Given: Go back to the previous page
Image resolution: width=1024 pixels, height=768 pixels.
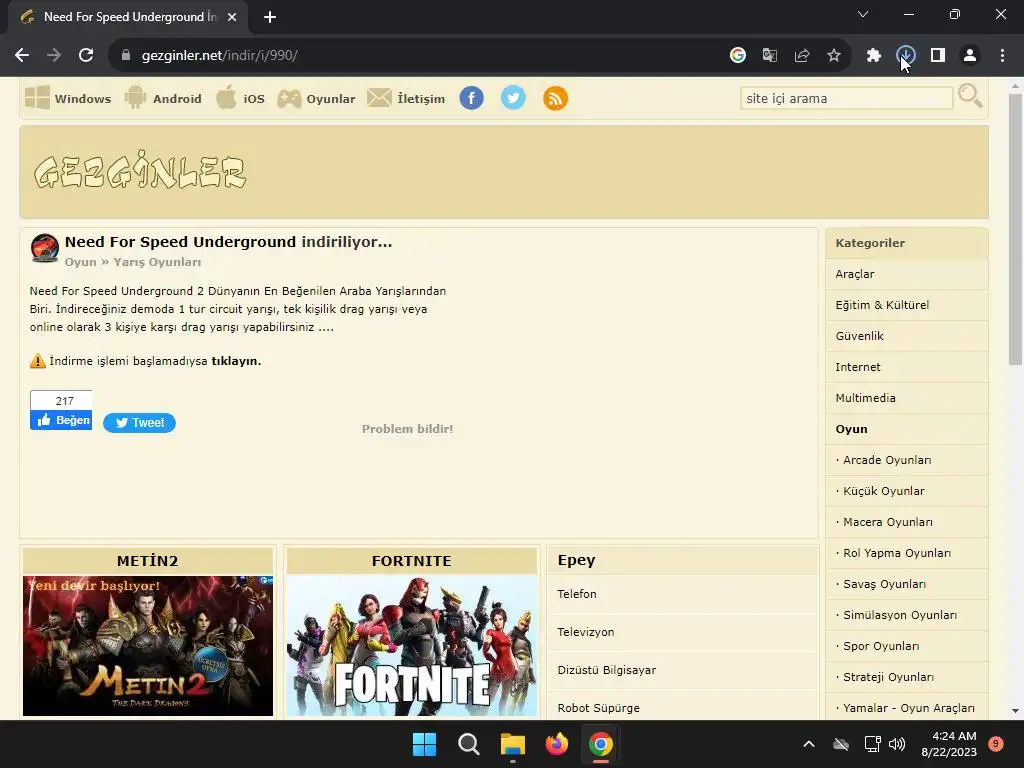Looking at the screenshot, I should [22, 56].
